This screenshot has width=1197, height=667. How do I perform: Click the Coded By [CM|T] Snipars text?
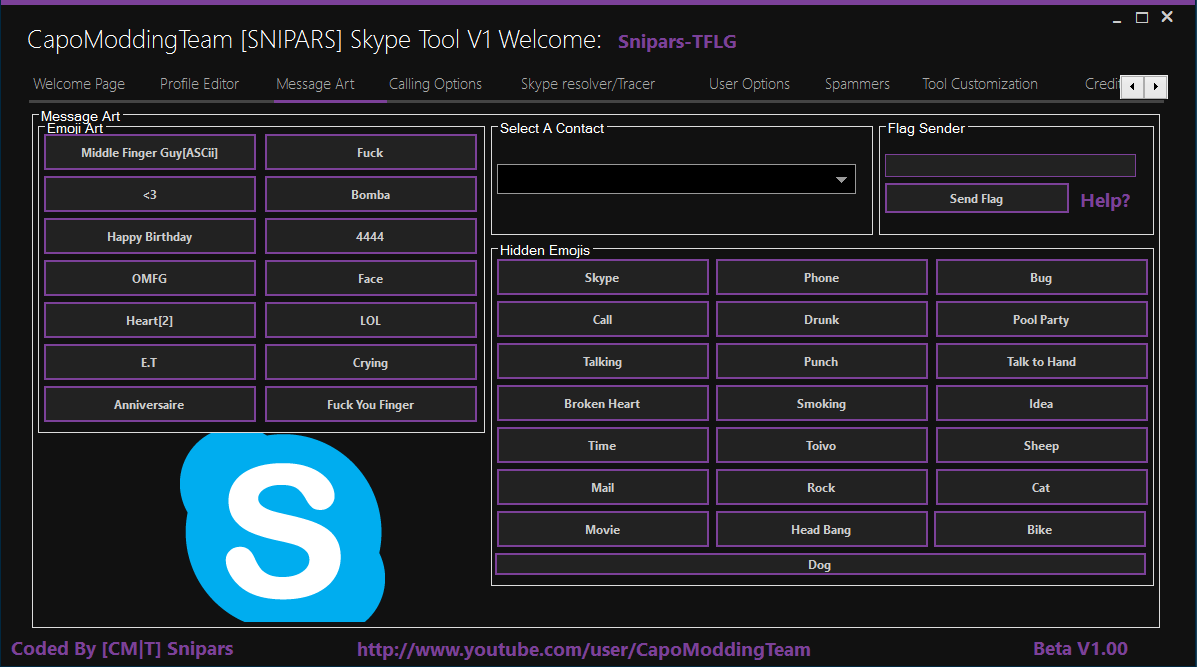[x=122, y=649]
